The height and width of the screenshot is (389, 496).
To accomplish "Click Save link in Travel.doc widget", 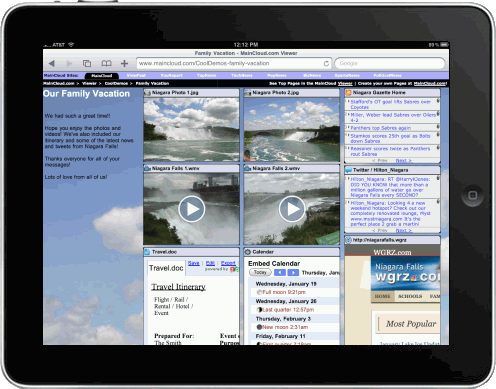I will tap(194, 263).
